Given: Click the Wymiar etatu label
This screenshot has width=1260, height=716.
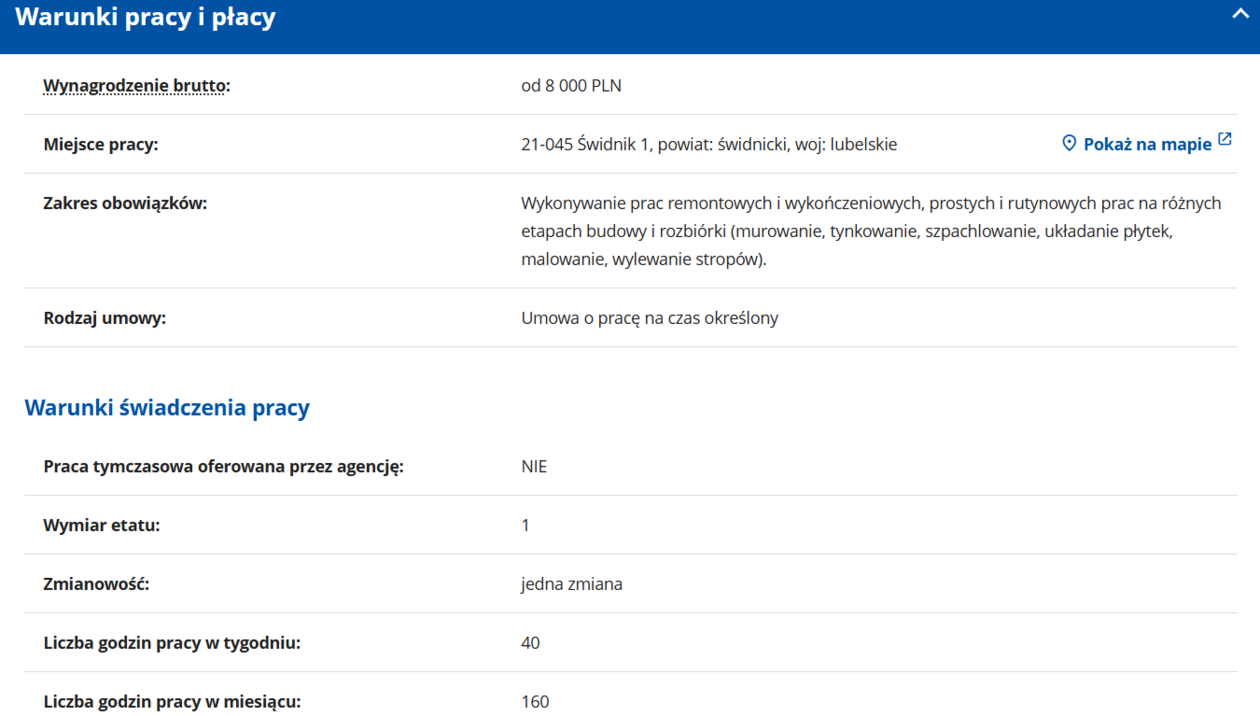Looking at the screenshot, I should (101, 525).
